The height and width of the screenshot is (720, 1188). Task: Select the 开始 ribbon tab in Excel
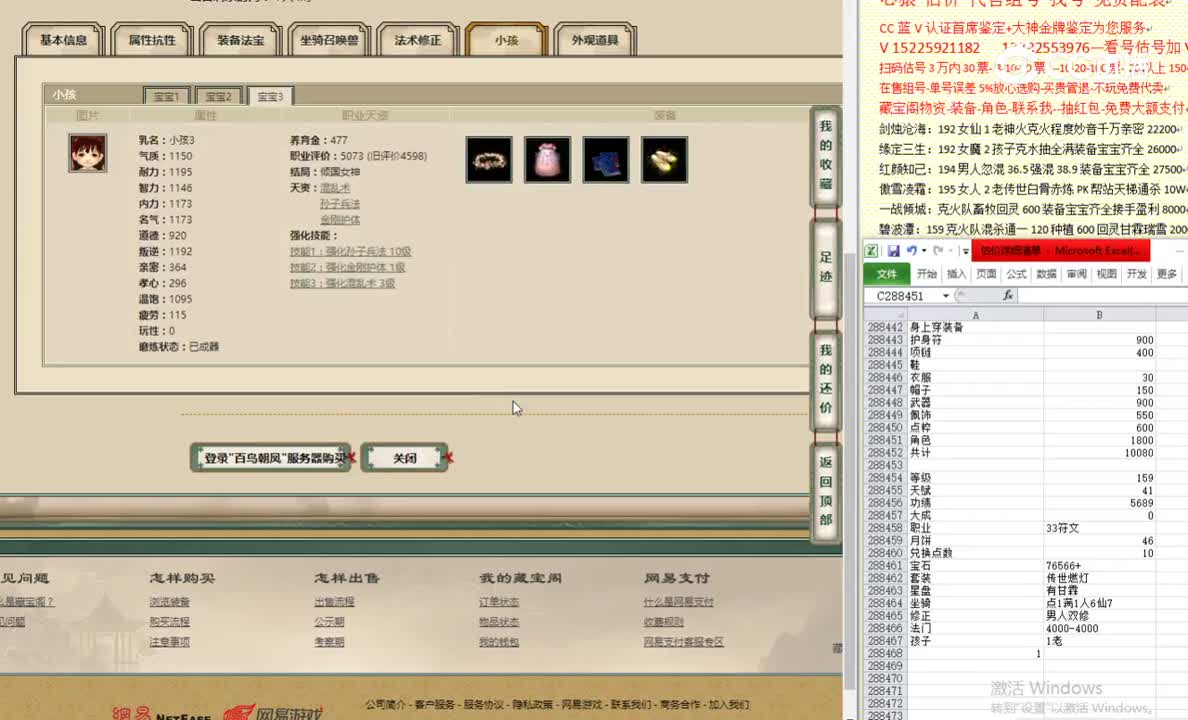926,273
